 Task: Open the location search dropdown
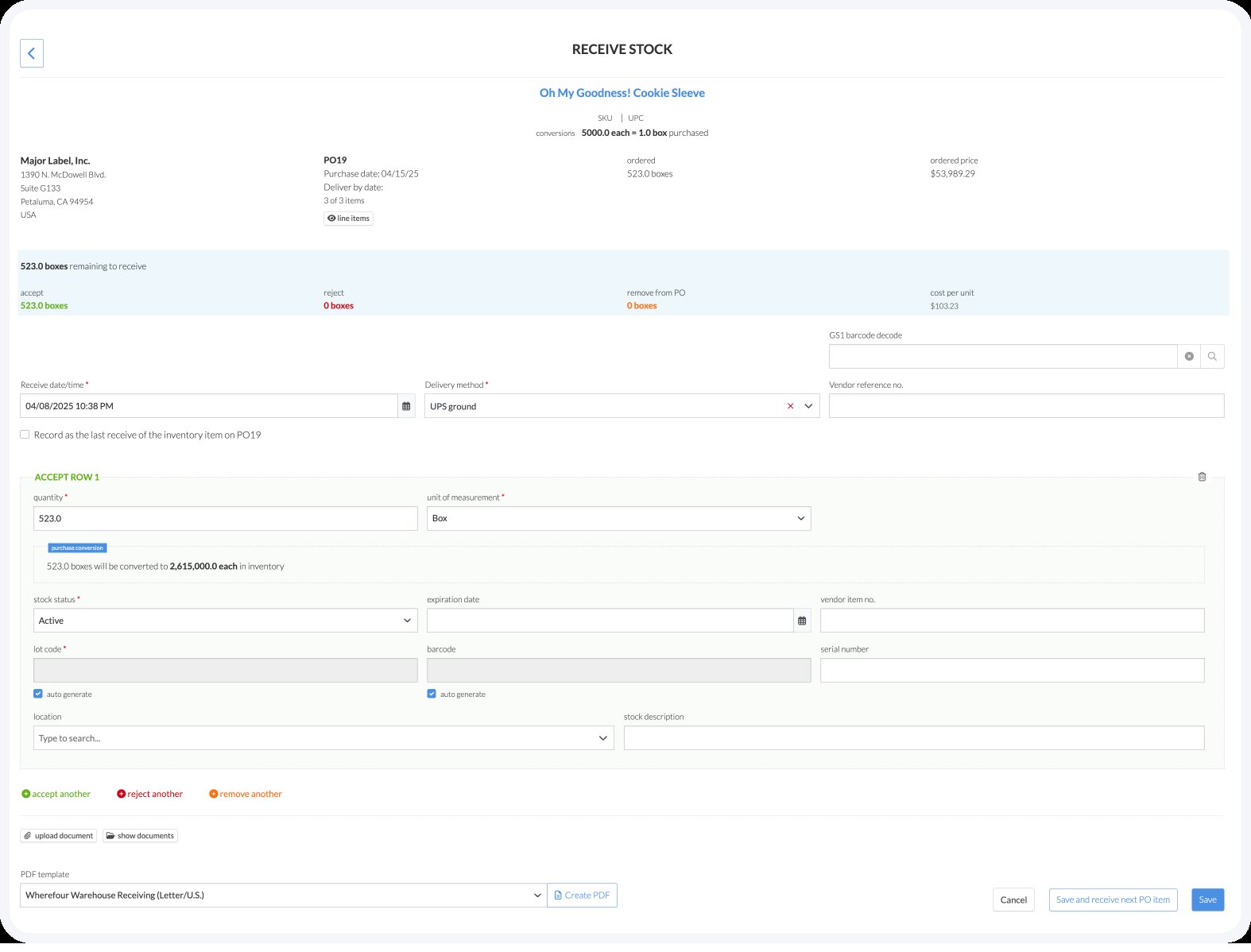click(323, 738)
